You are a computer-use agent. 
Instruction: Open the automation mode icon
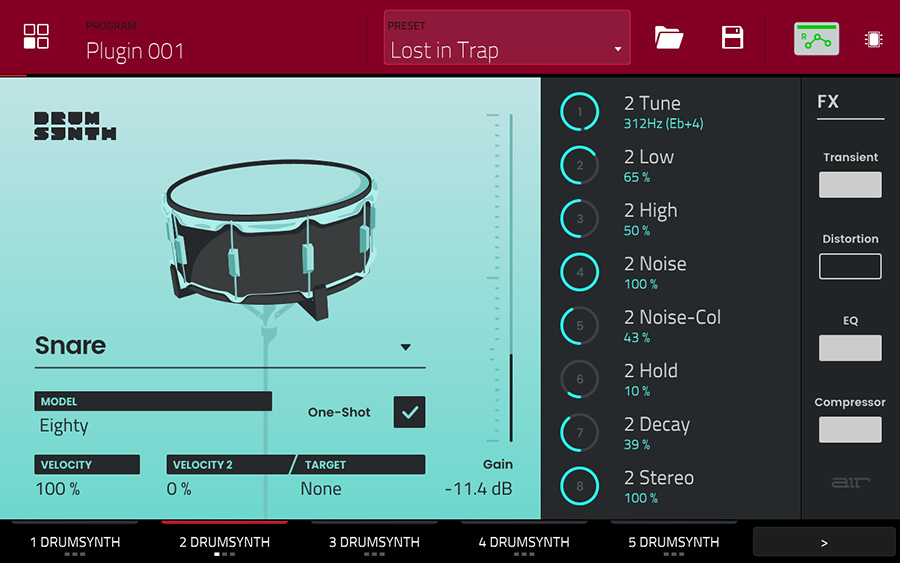[816, 38]
